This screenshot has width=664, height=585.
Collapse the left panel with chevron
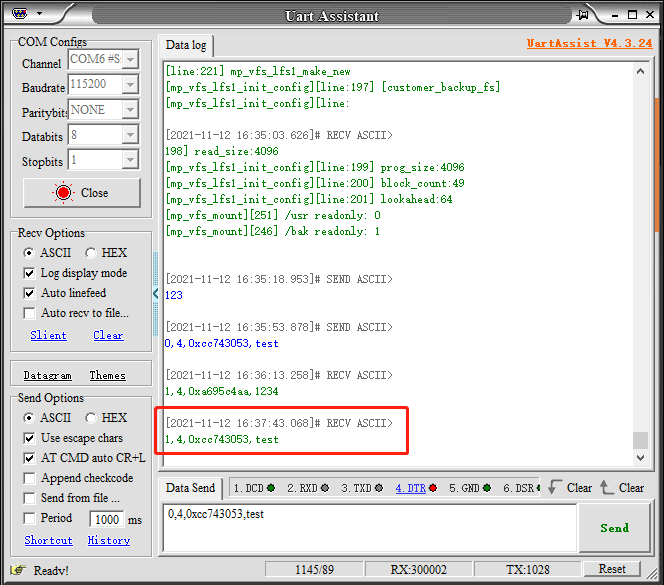coord(155,293)
